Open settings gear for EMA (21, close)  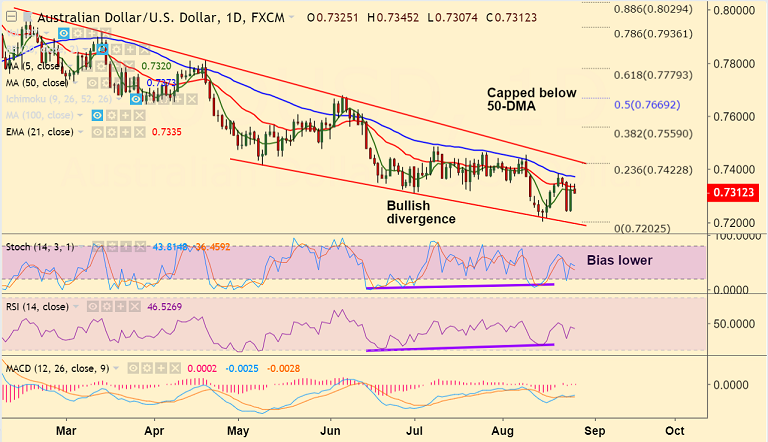[x=112, y=132]
